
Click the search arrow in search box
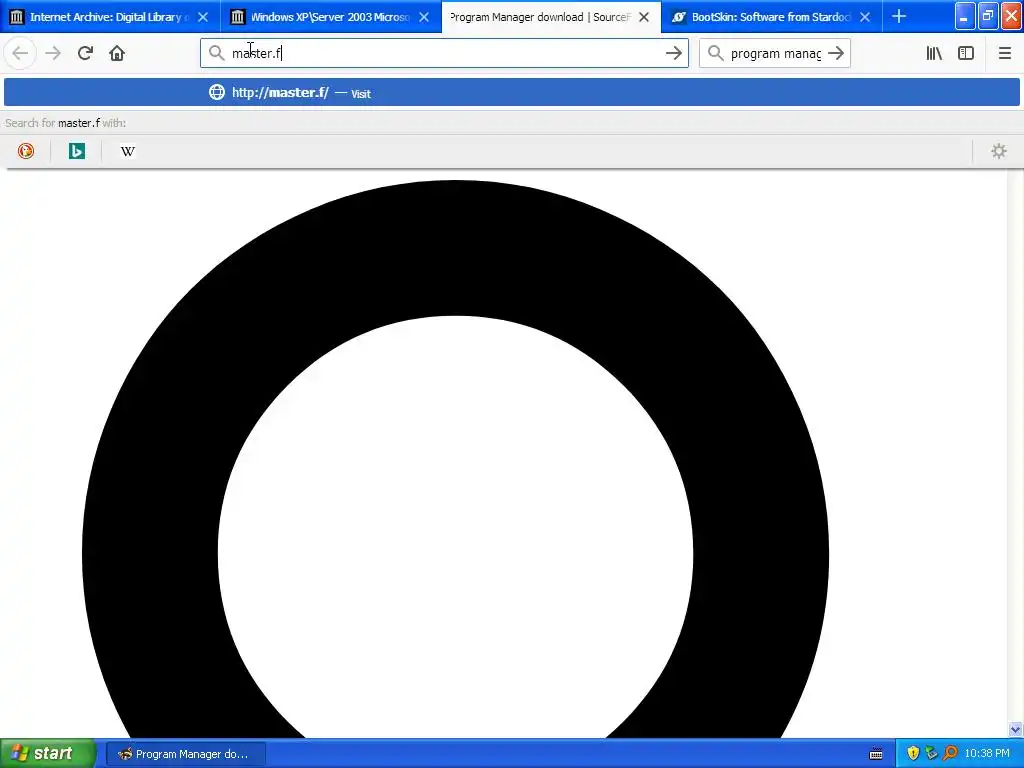tap(836, 54)
